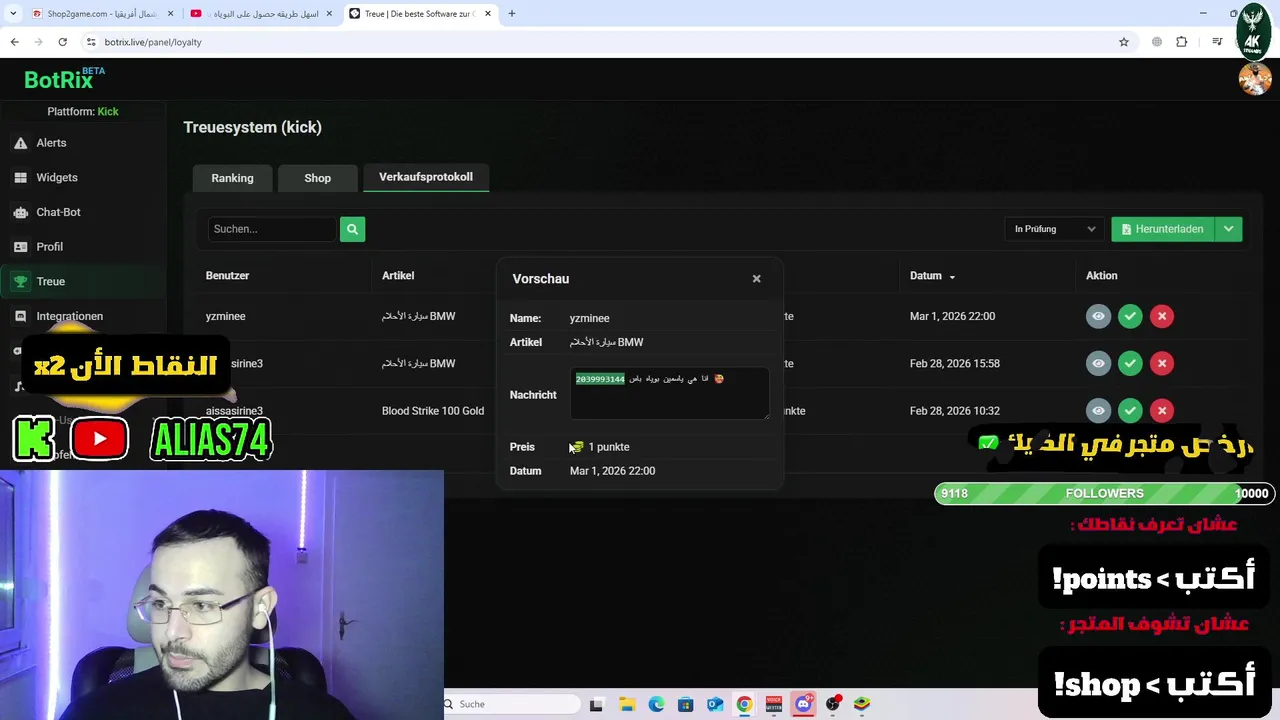1280x720 pixels.
Task: Click yzminee in the Benutzer column
Action: [x=225, y=316]
